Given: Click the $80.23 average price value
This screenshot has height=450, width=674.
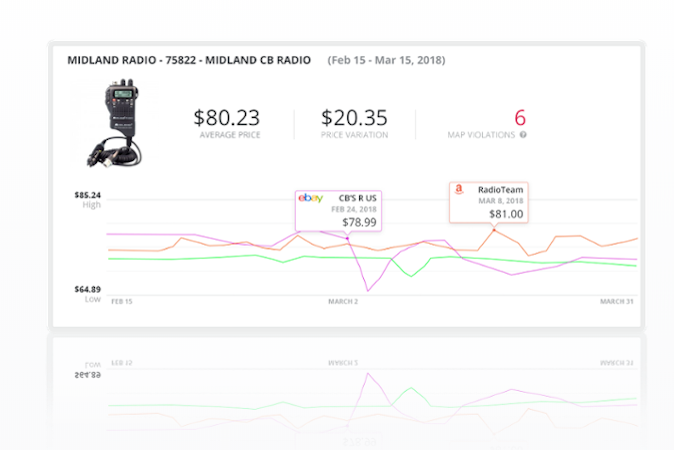Looking at the screenshot, I should (227, 117).
